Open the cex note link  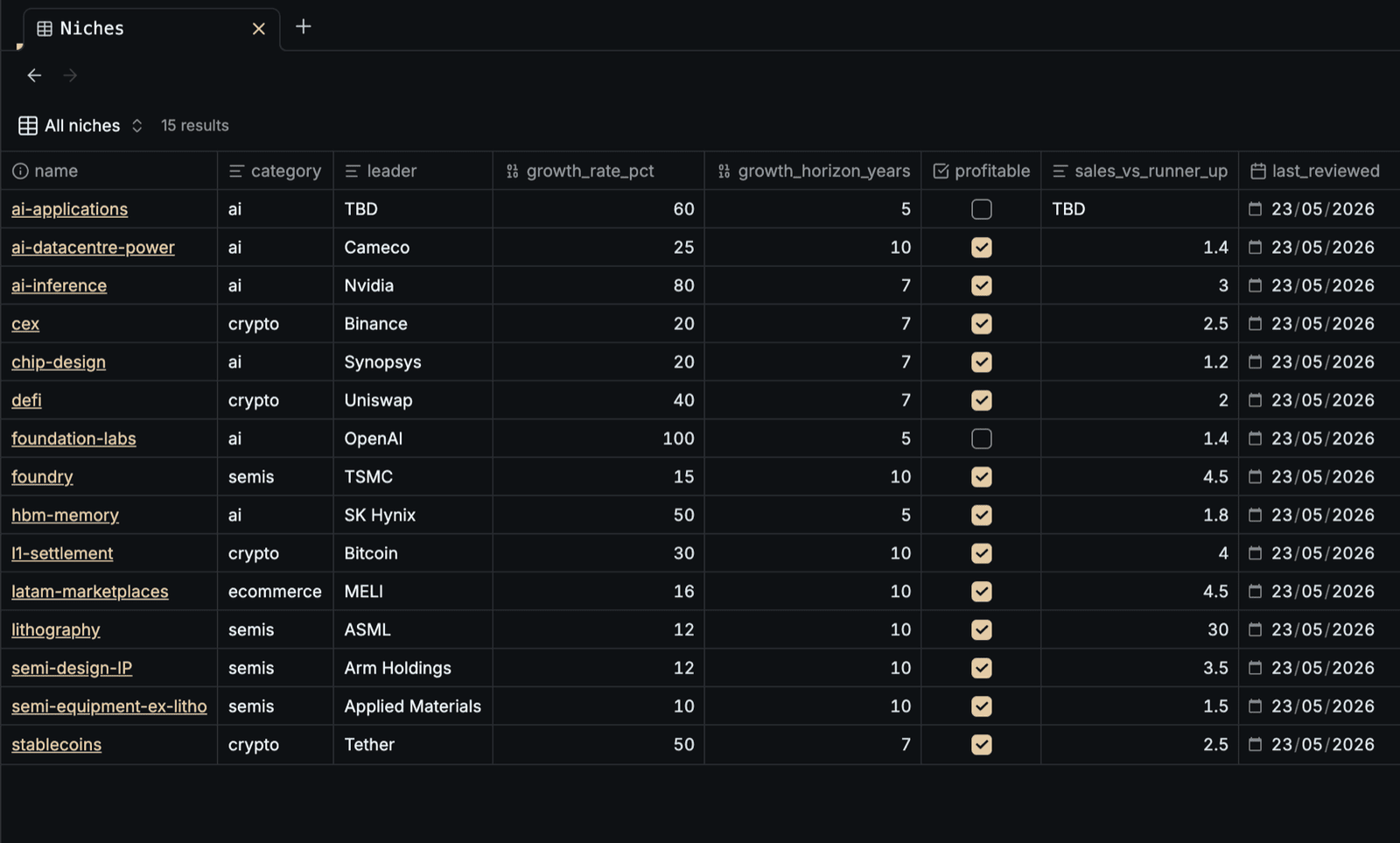pos(25,324)
